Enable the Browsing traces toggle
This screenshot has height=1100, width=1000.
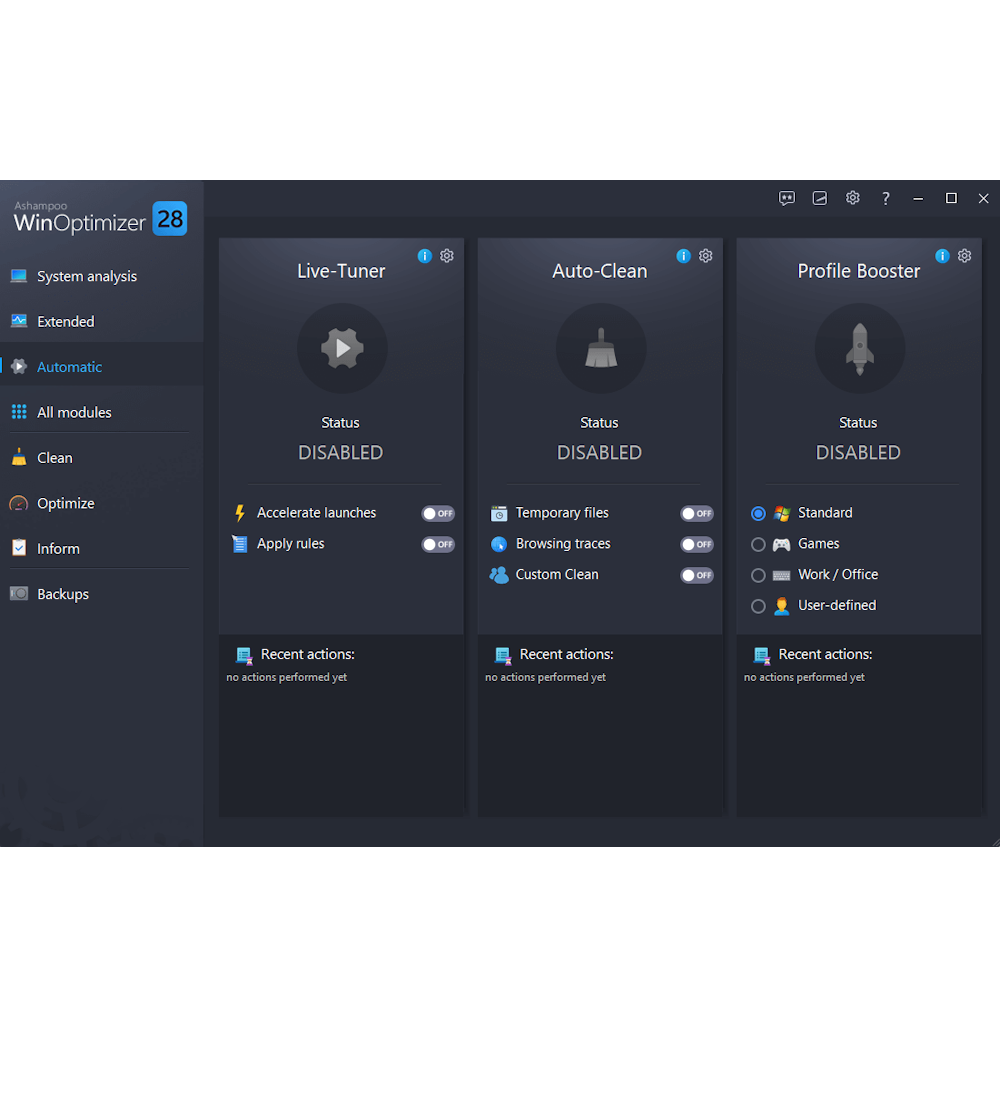click(697, 545)
